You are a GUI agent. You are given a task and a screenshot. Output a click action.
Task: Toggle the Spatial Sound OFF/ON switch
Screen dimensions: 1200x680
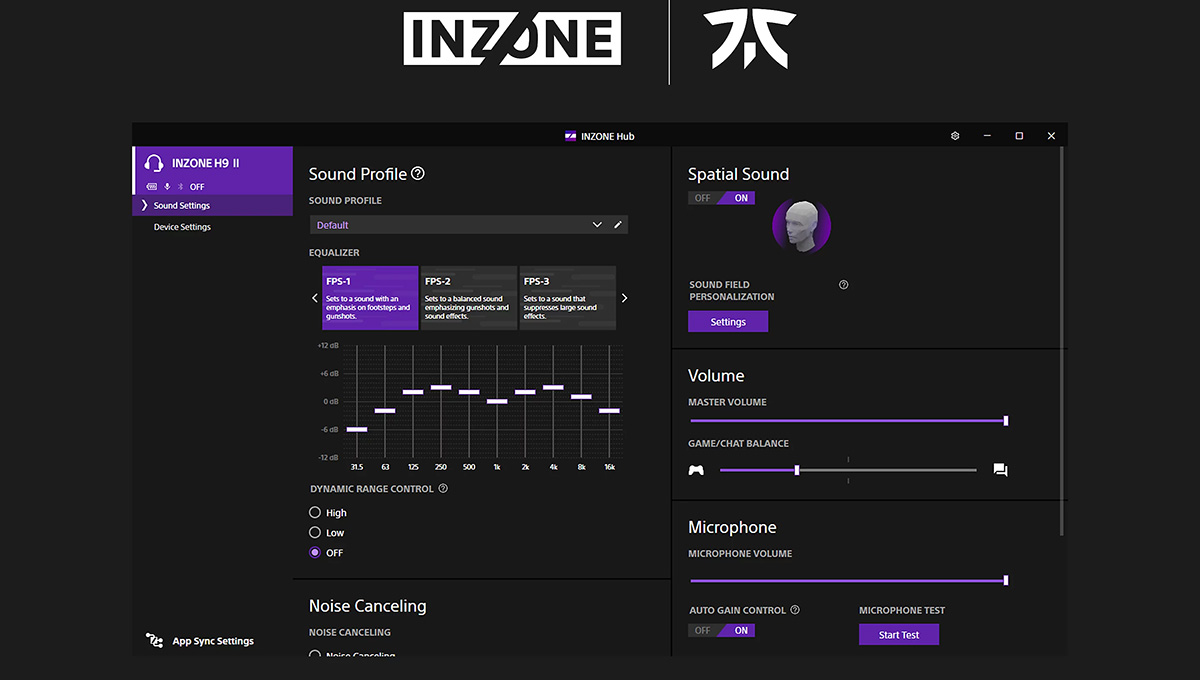click(x=721, y=198)
